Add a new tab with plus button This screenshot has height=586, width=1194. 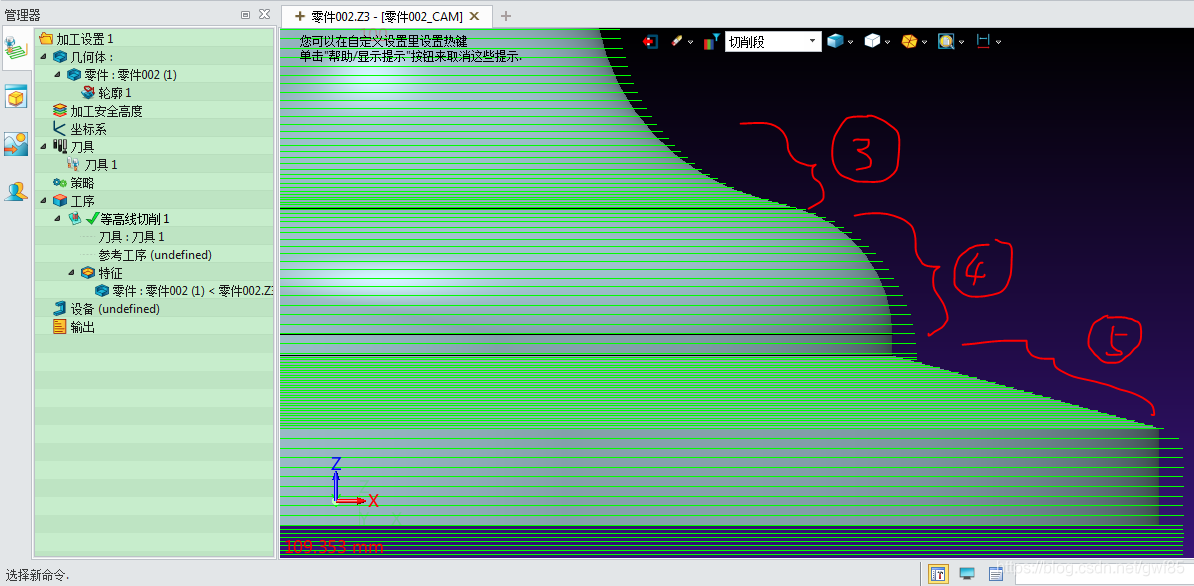pyautogui.click(x=506, y=16)
